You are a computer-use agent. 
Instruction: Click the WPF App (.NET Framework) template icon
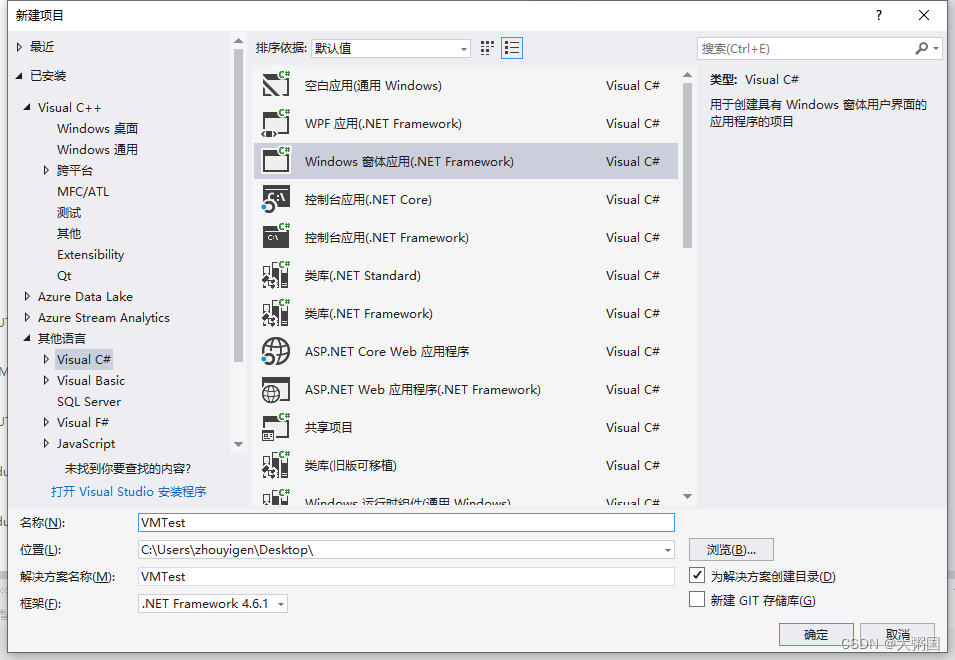tap(276, 123)
